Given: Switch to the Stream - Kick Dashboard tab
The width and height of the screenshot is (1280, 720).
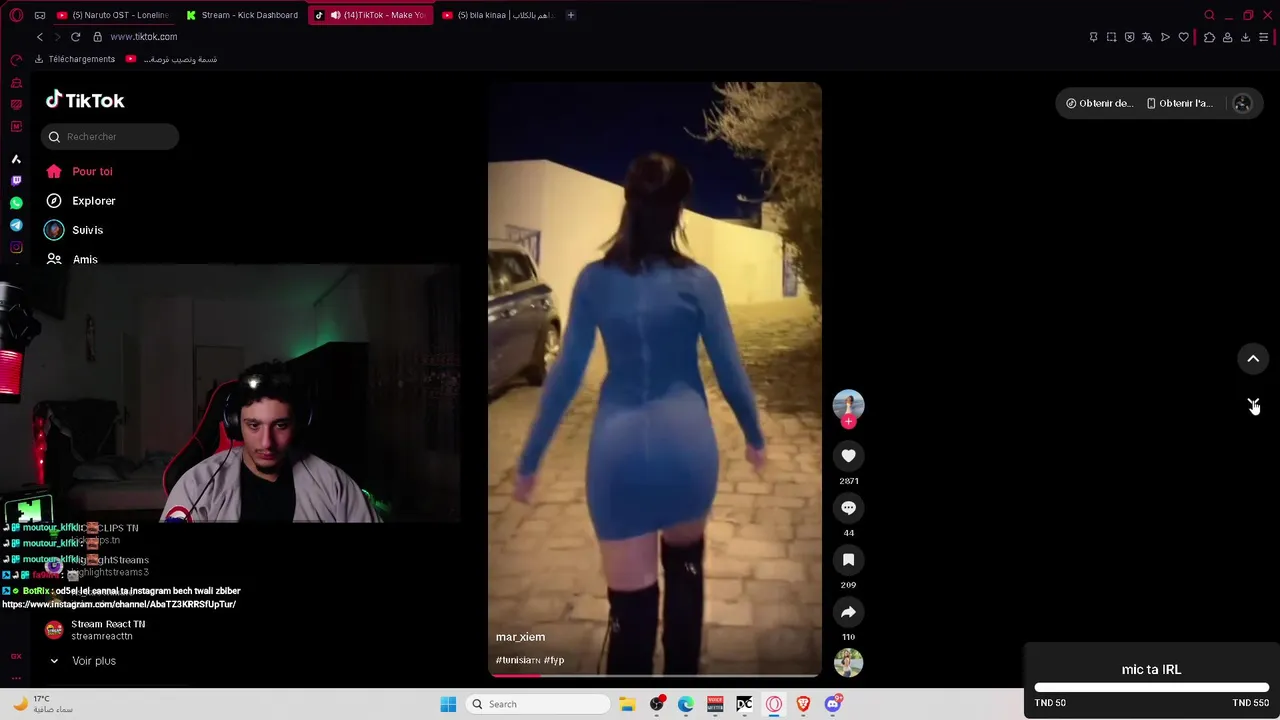Looking at the screenshot, I should coord(242,15).
